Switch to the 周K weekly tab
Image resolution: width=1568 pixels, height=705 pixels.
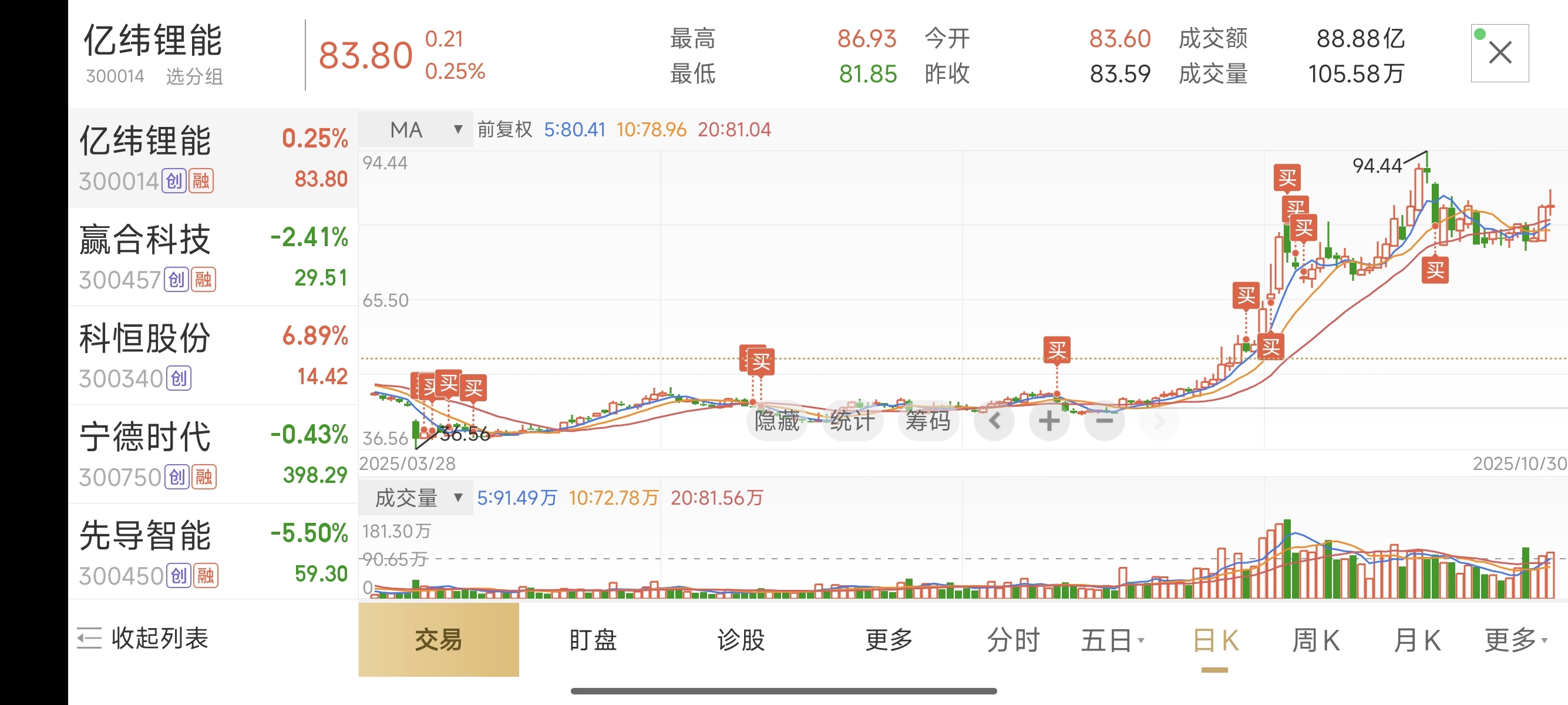tap(1315, 640)
